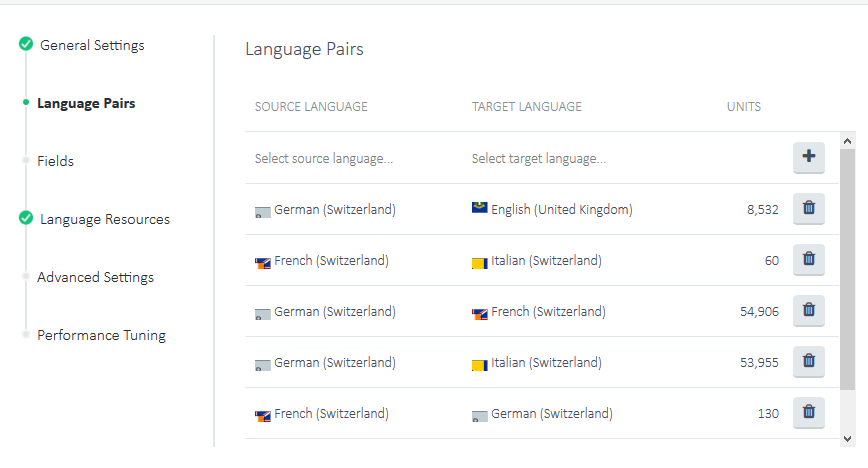Switch to Performance Tuning step
The width and height of the screenshot is (868, 468).
101,335
